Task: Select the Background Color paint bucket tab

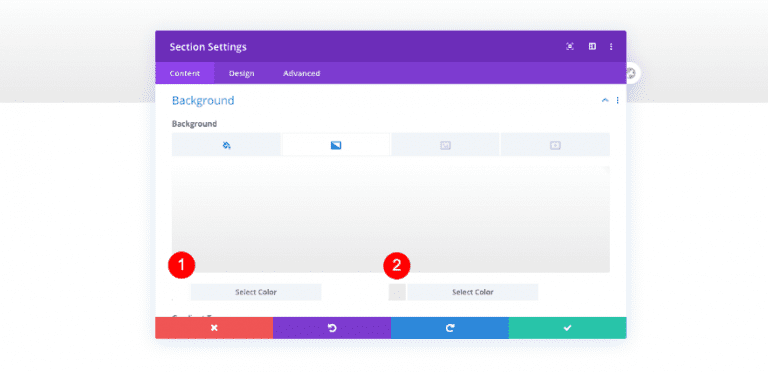Action: (x=226, y=145)
